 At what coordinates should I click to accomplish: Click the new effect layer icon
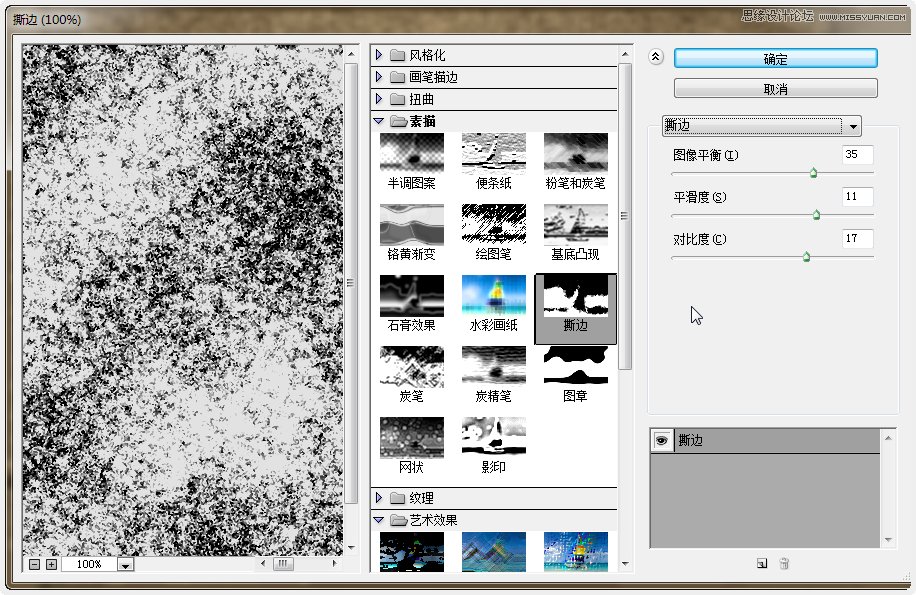[762, 563]
